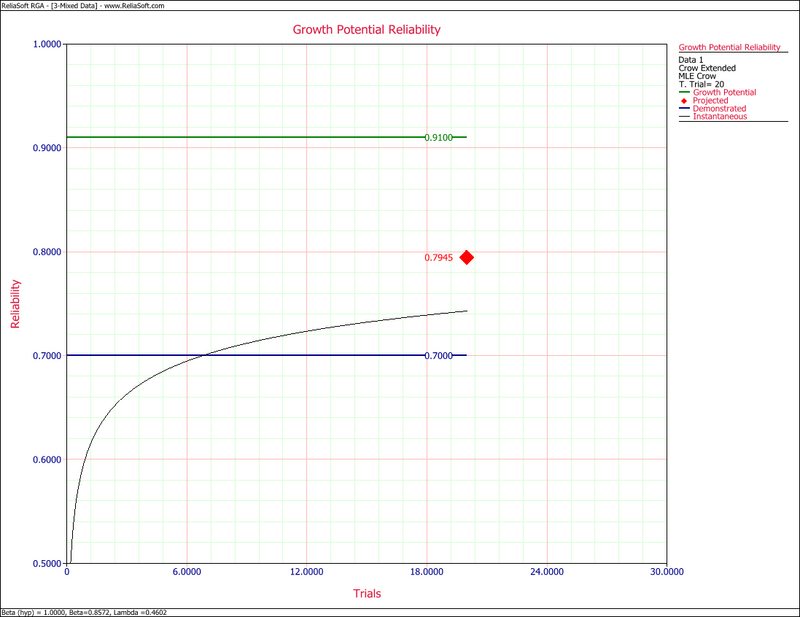
Task: Click the 12.0000 x-axis tick label
Action: click(306, 573)
